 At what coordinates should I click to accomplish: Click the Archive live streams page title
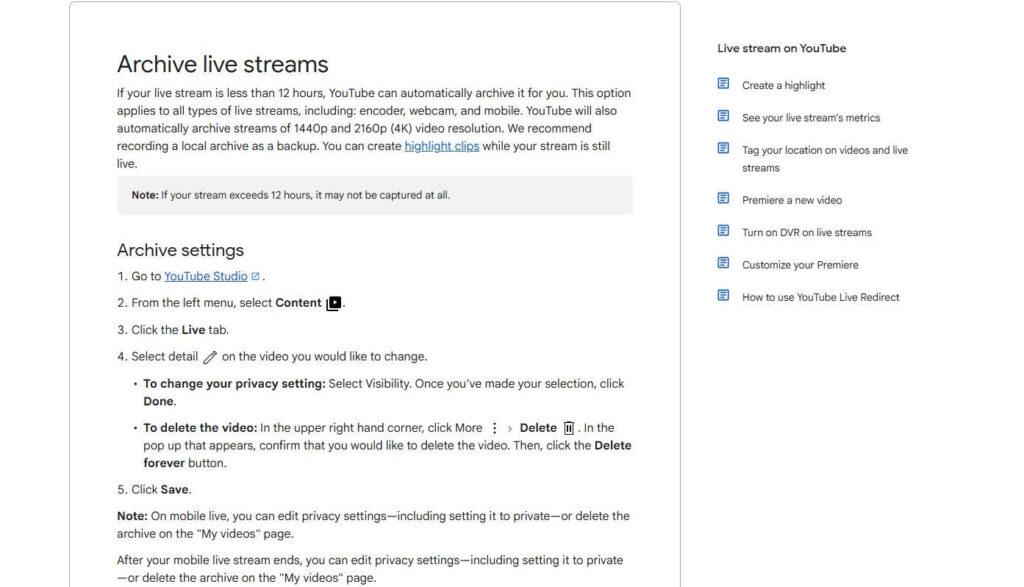point(223,65)
